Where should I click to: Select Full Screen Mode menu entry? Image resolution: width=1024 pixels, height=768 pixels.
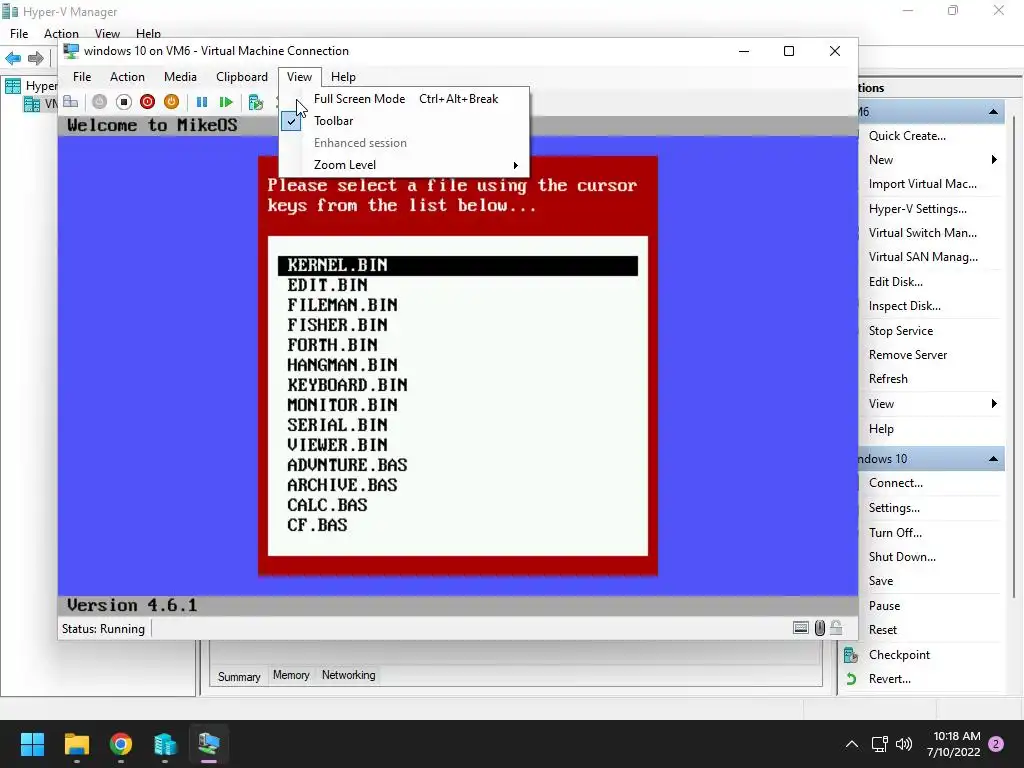click(x=404, y=99)
